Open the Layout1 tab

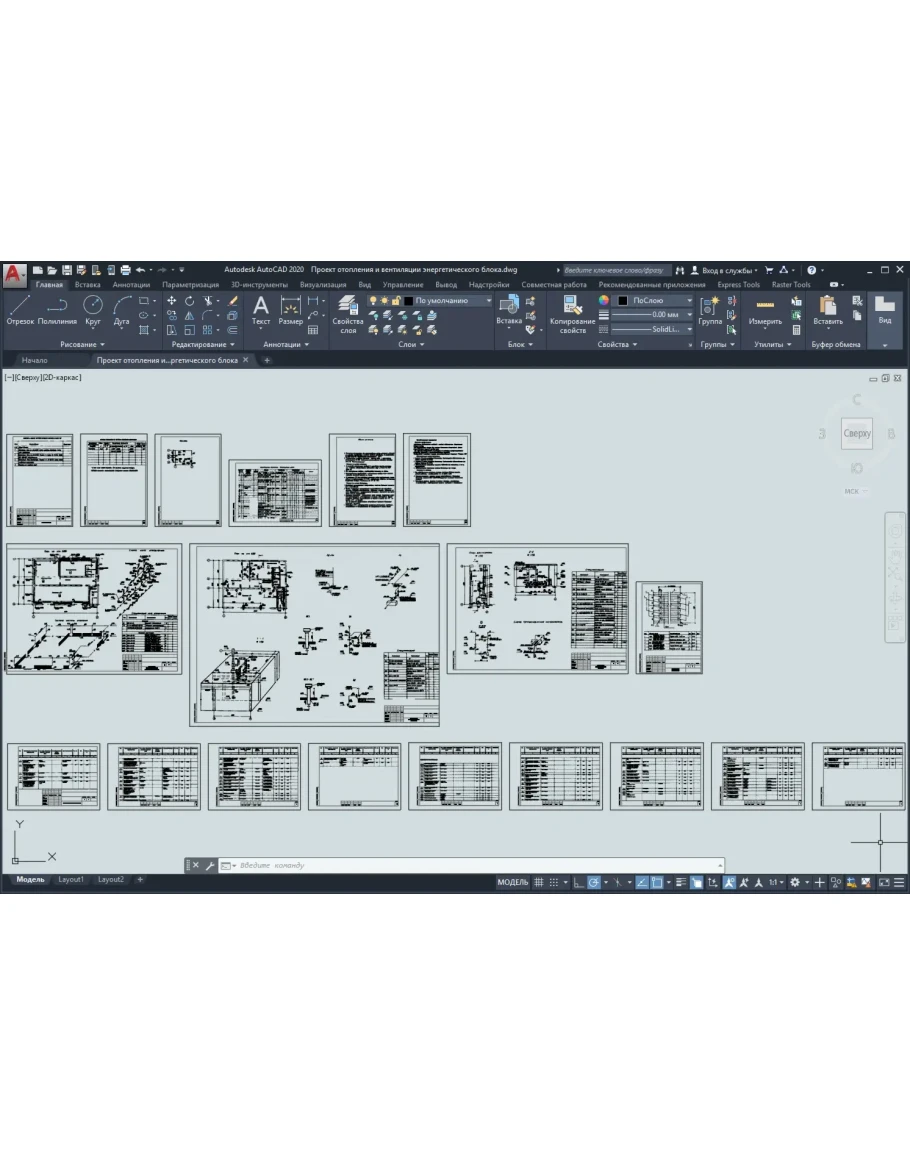pos(71,879)
